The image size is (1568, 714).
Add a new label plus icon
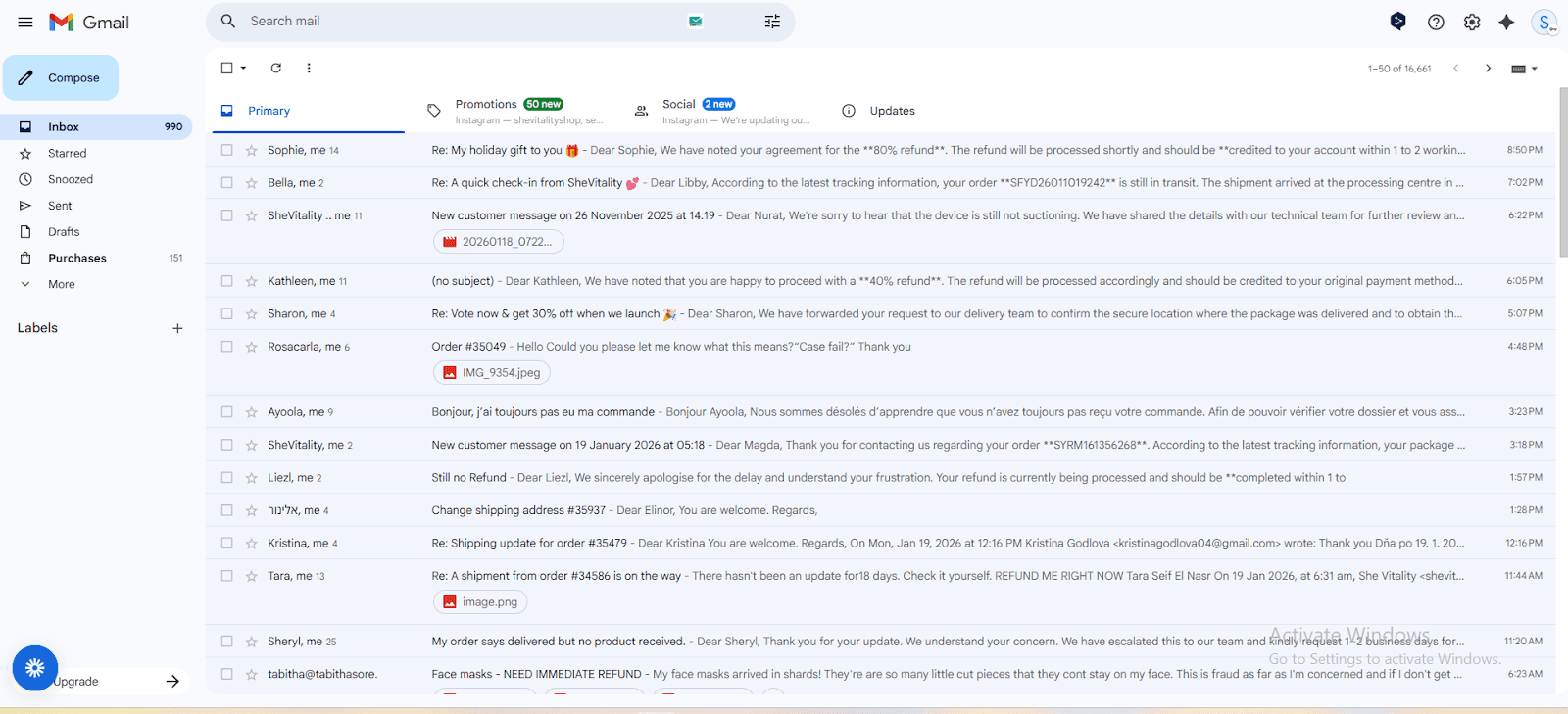pyautogui.click(x=177, y=328)
